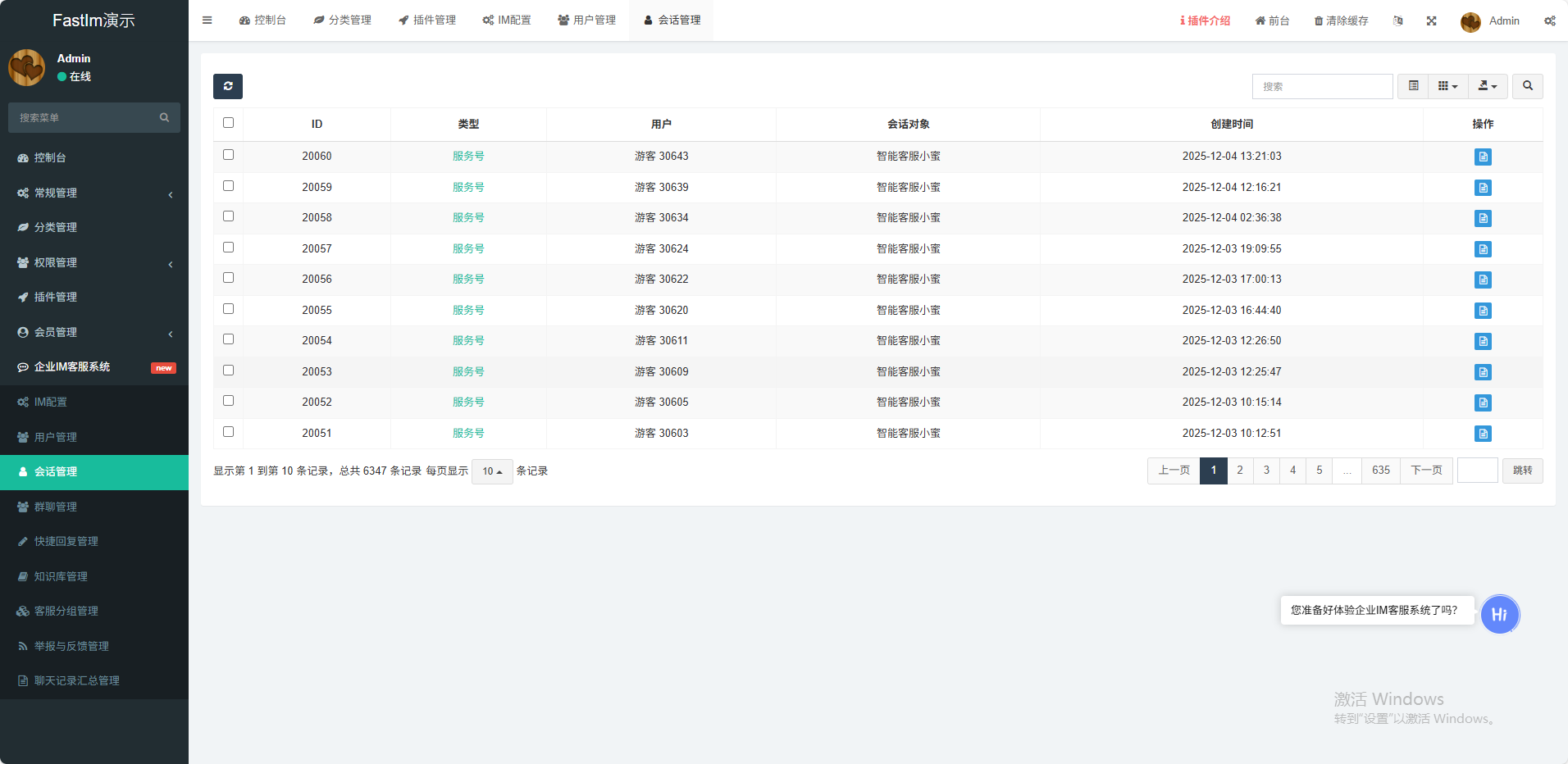
Task: Toggle the table card view icon
Action: (x=1413, y=86)
